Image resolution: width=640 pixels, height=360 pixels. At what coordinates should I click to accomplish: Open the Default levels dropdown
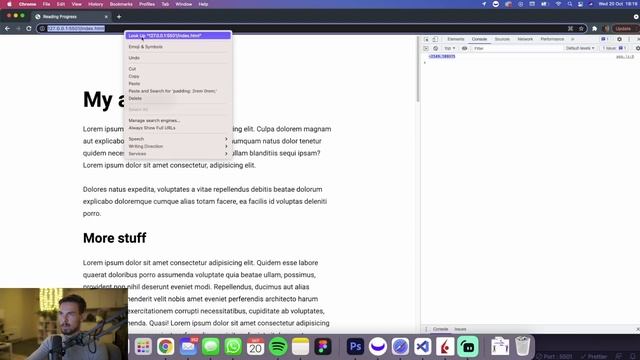click(580, 48)
